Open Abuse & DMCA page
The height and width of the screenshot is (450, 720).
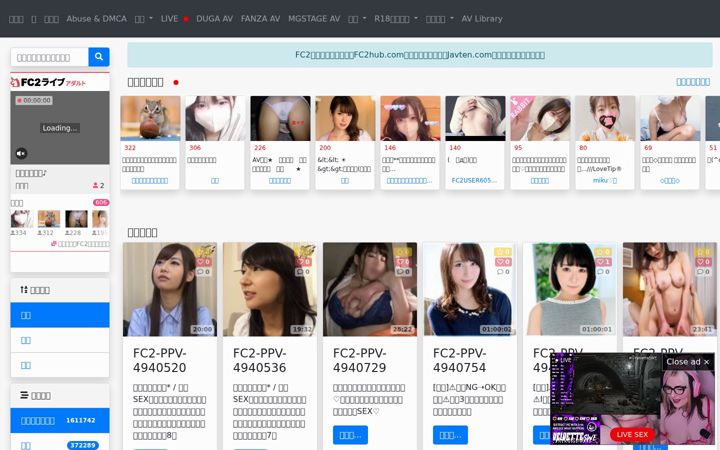(96, 19)
